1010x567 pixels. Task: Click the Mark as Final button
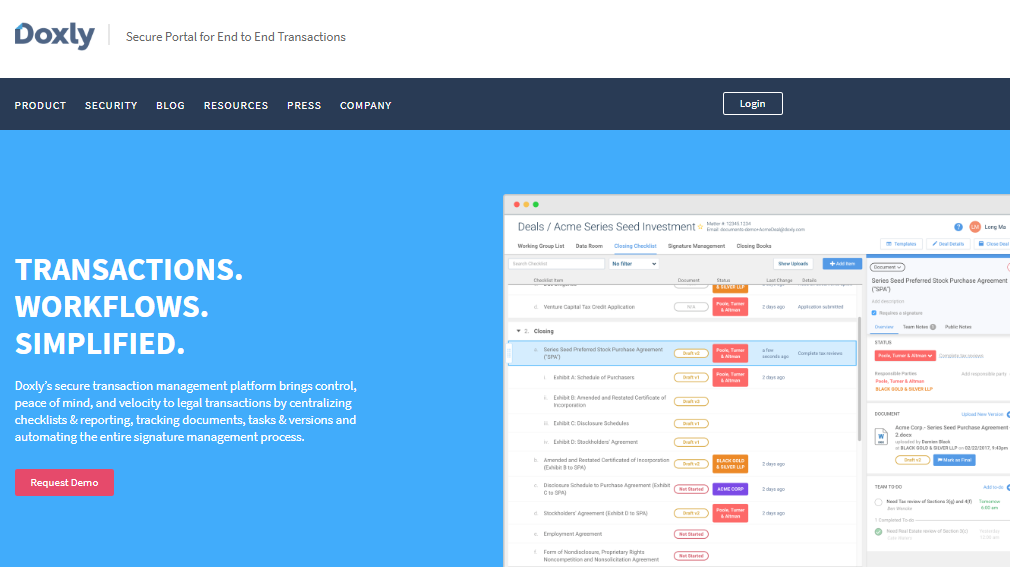click(x=954, y=460)
